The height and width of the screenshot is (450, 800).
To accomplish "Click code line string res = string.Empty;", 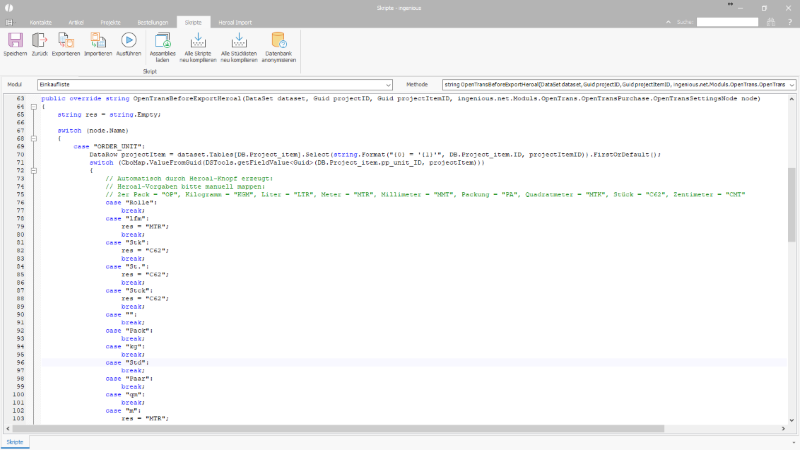I will pyautogui.click(x=109, y=114).
